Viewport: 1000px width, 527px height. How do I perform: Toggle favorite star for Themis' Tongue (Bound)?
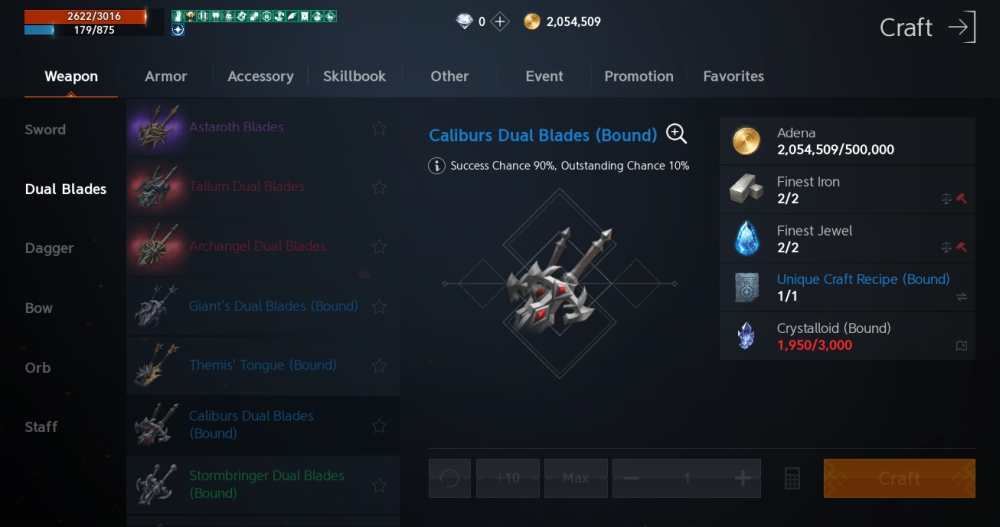(x=379, y=366)
